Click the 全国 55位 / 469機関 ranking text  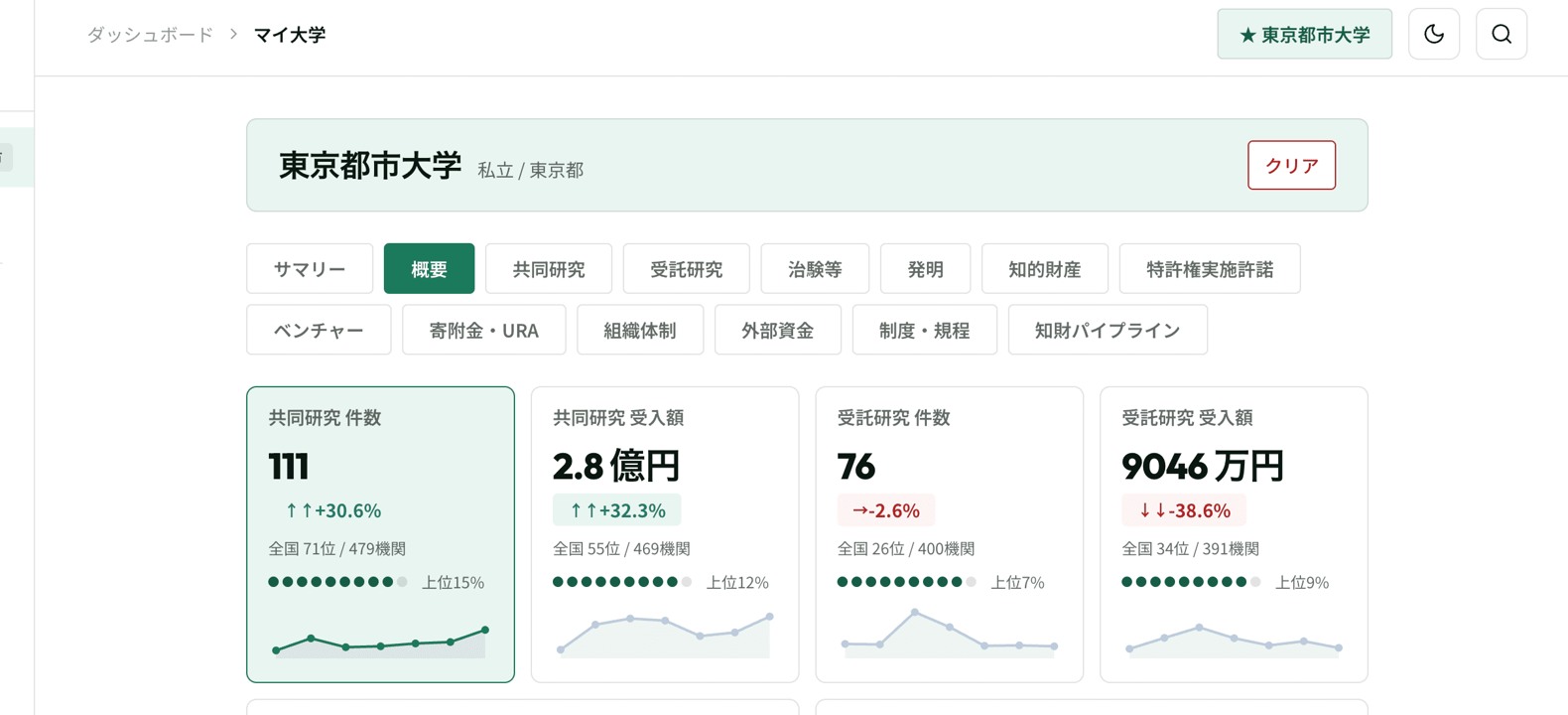click(621, 548)
